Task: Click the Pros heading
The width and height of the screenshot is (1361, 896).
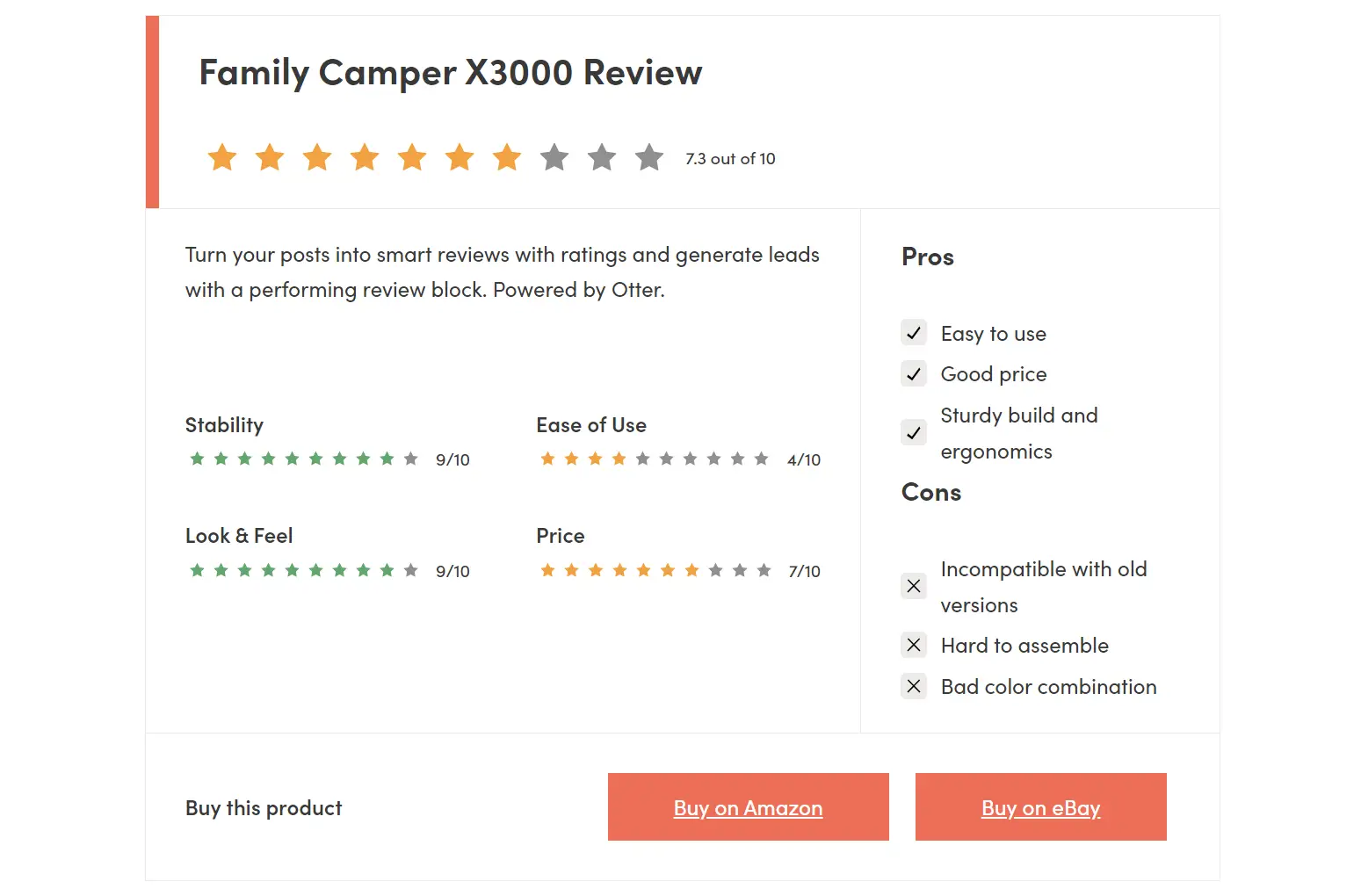Action: click(x=928, y=257)
